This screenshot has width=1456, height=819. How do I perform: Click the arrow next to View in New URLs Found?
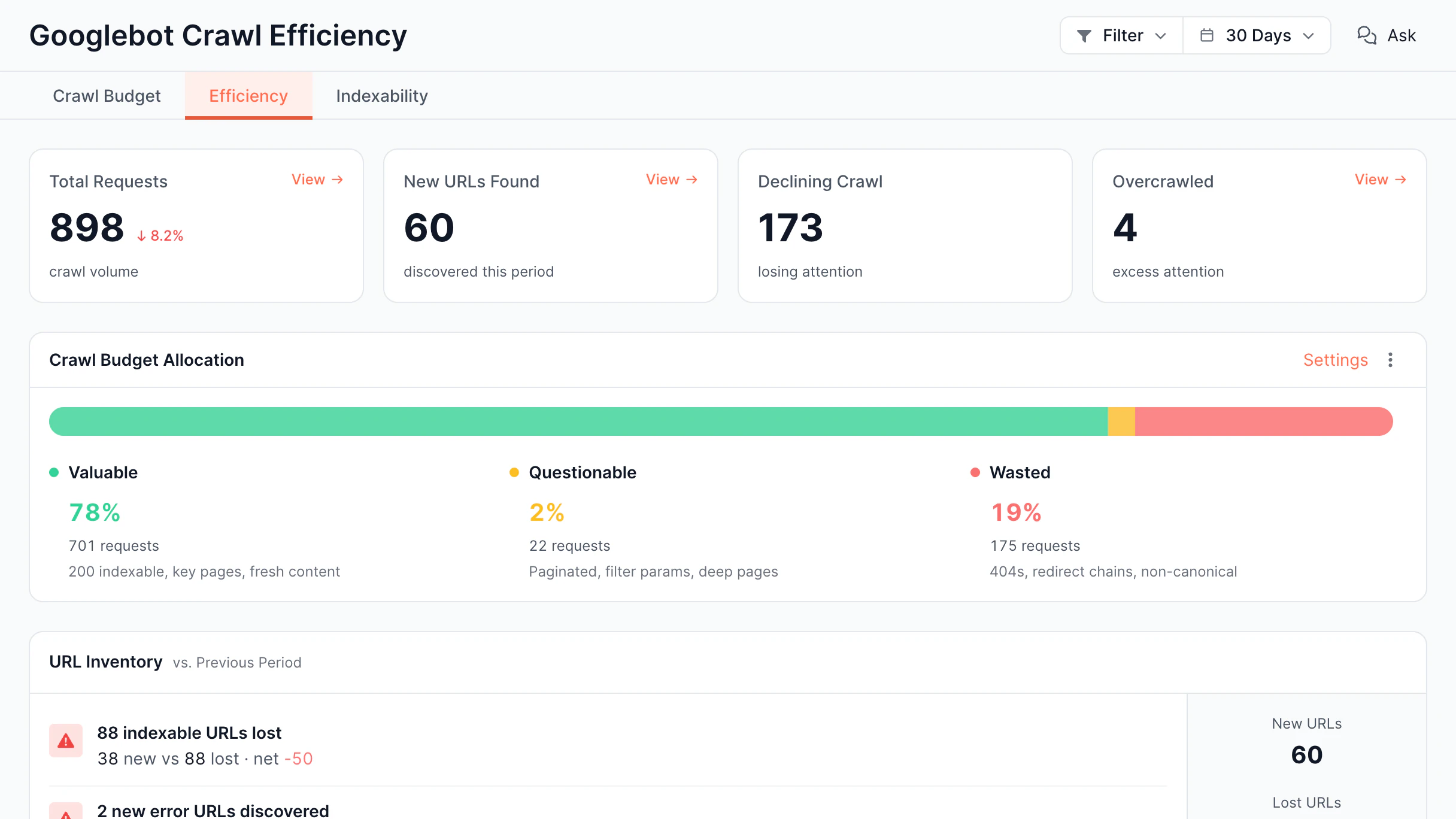[692, 180]
